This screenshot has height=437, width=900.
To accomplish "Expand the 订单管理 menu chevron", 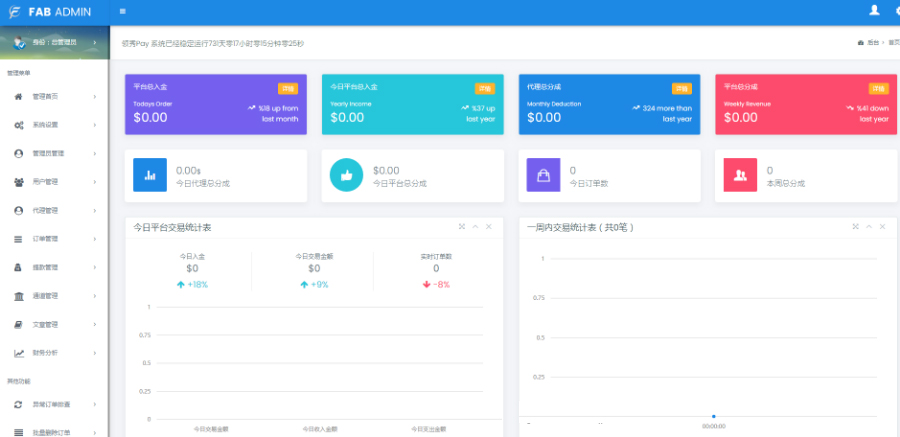I will 94,239.
